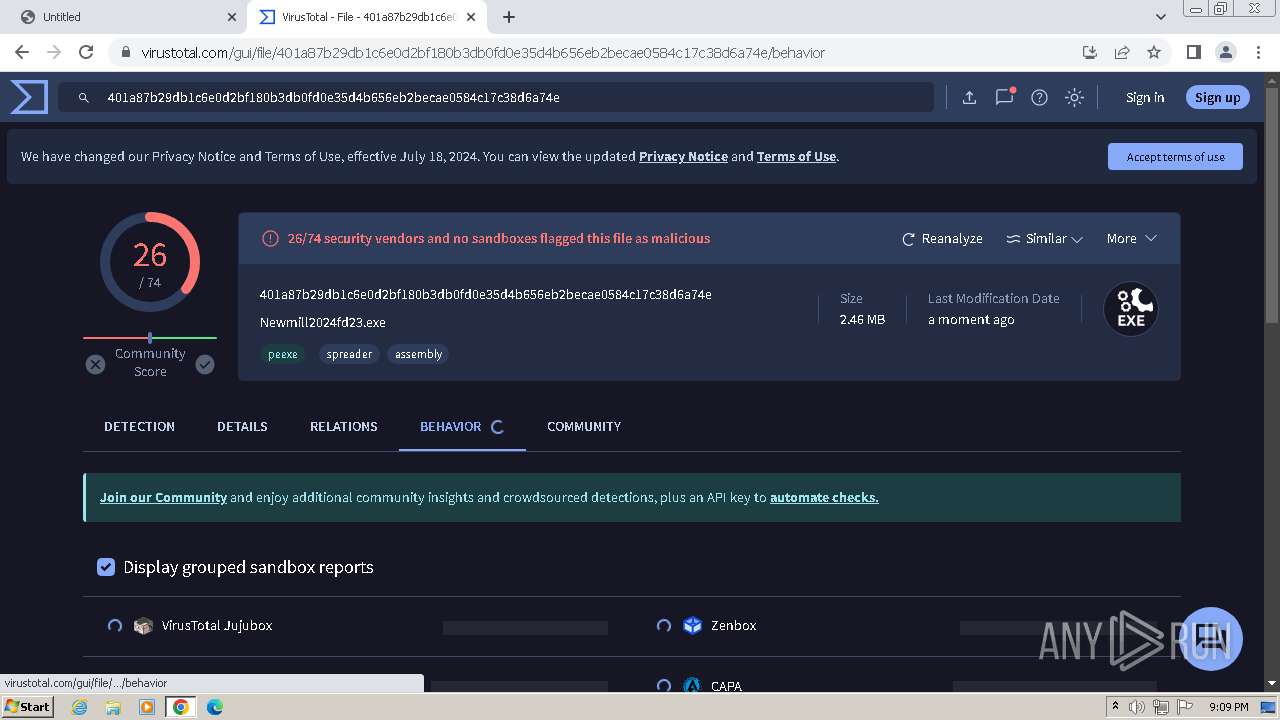1280x720 pixels.
Task: Click the EXE file type icon
Action: click(x=1131, y=309)
